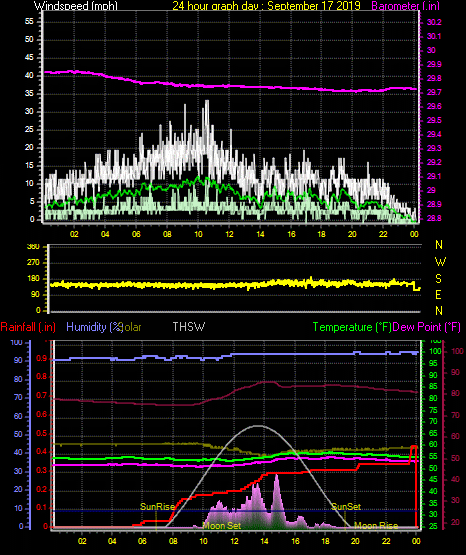
Task: Click the Humidity (%) legend label
Action: point(94,327)
